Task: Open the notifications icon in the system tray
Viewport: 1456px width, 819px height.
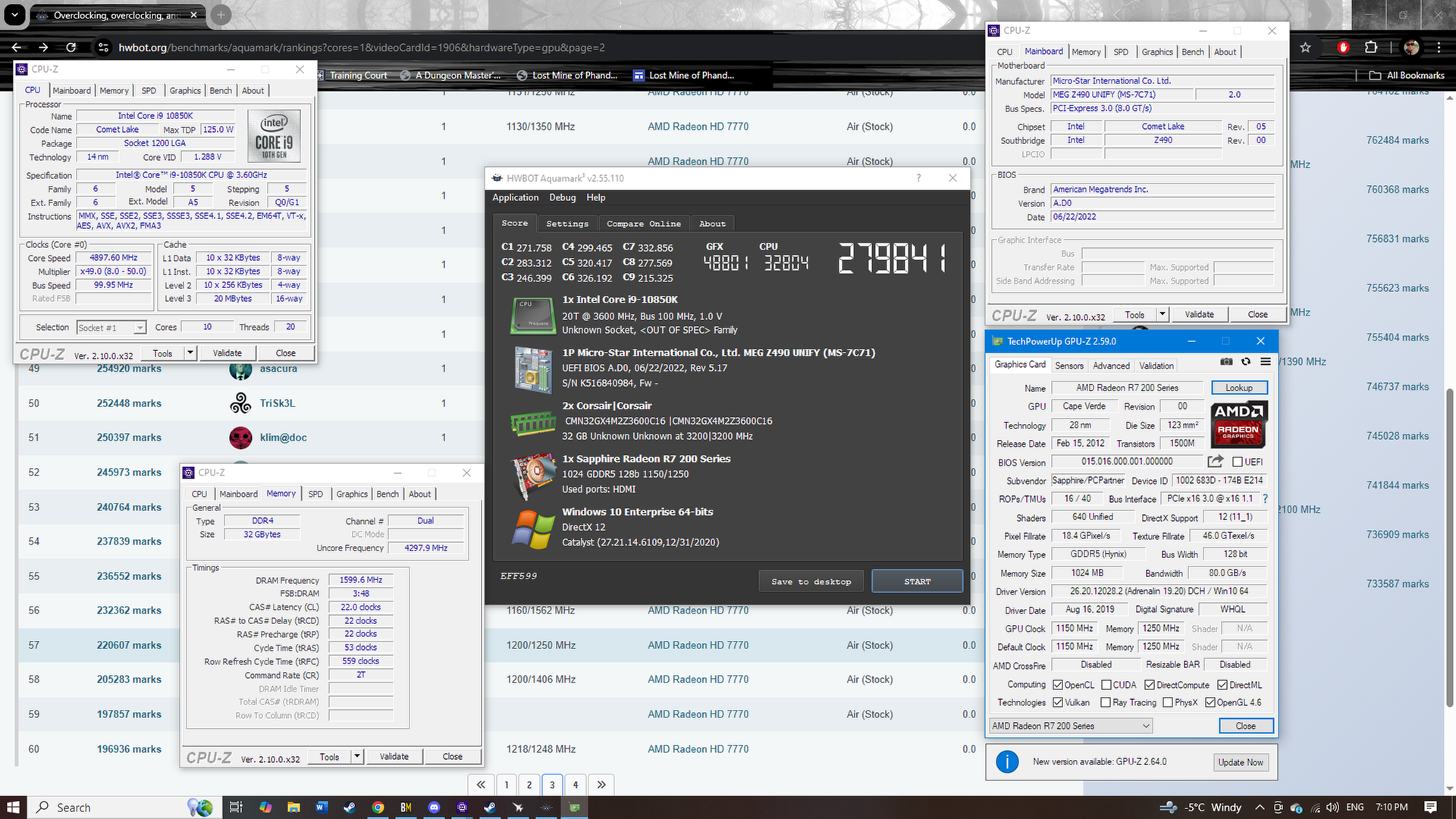Action: click(x=1430, y=807)
